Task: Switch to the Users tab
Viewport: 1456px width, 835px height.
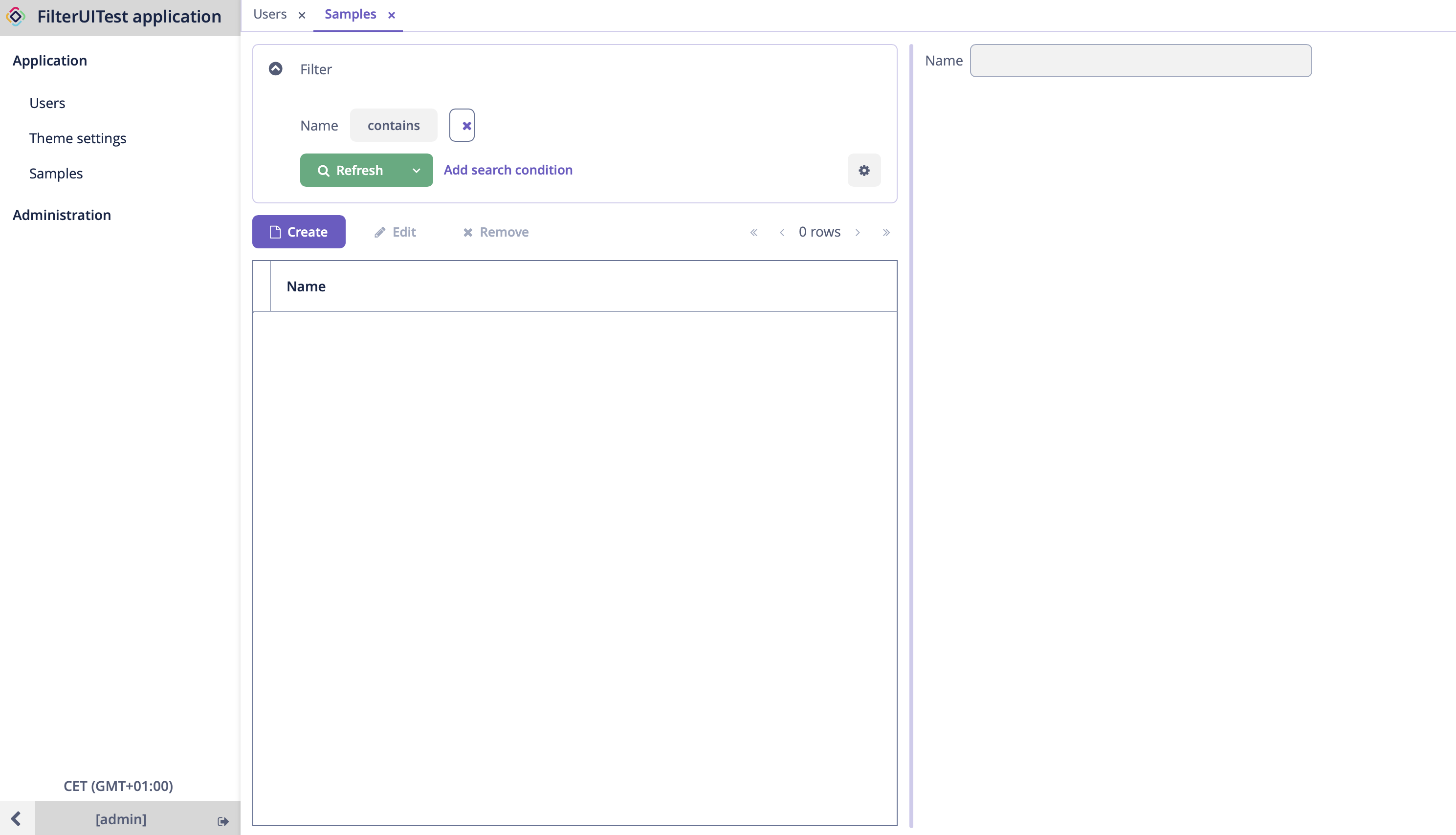Action: pos(268,14)
